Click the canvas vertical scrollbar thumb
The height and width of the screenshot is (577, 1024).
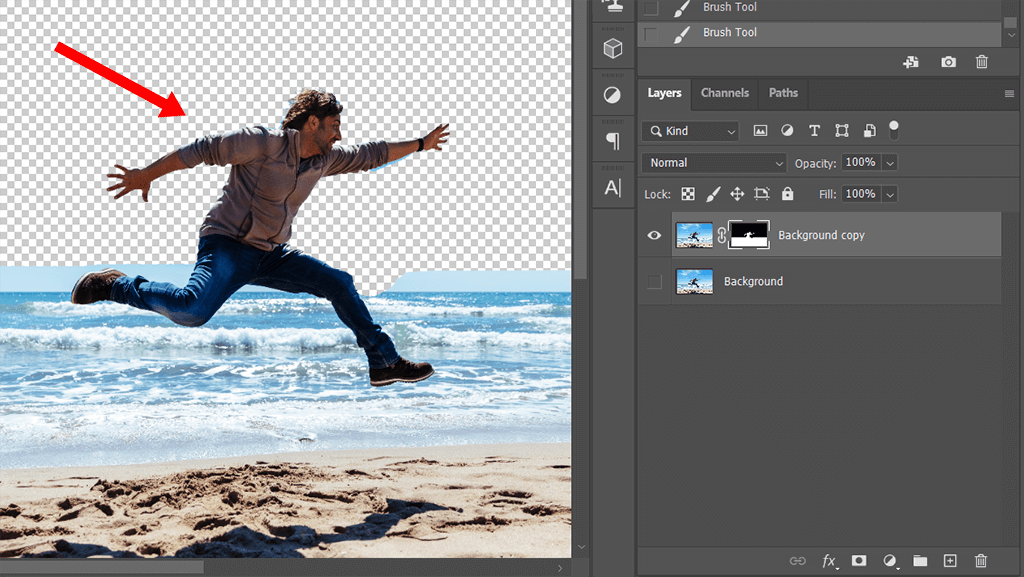[581, 140]
